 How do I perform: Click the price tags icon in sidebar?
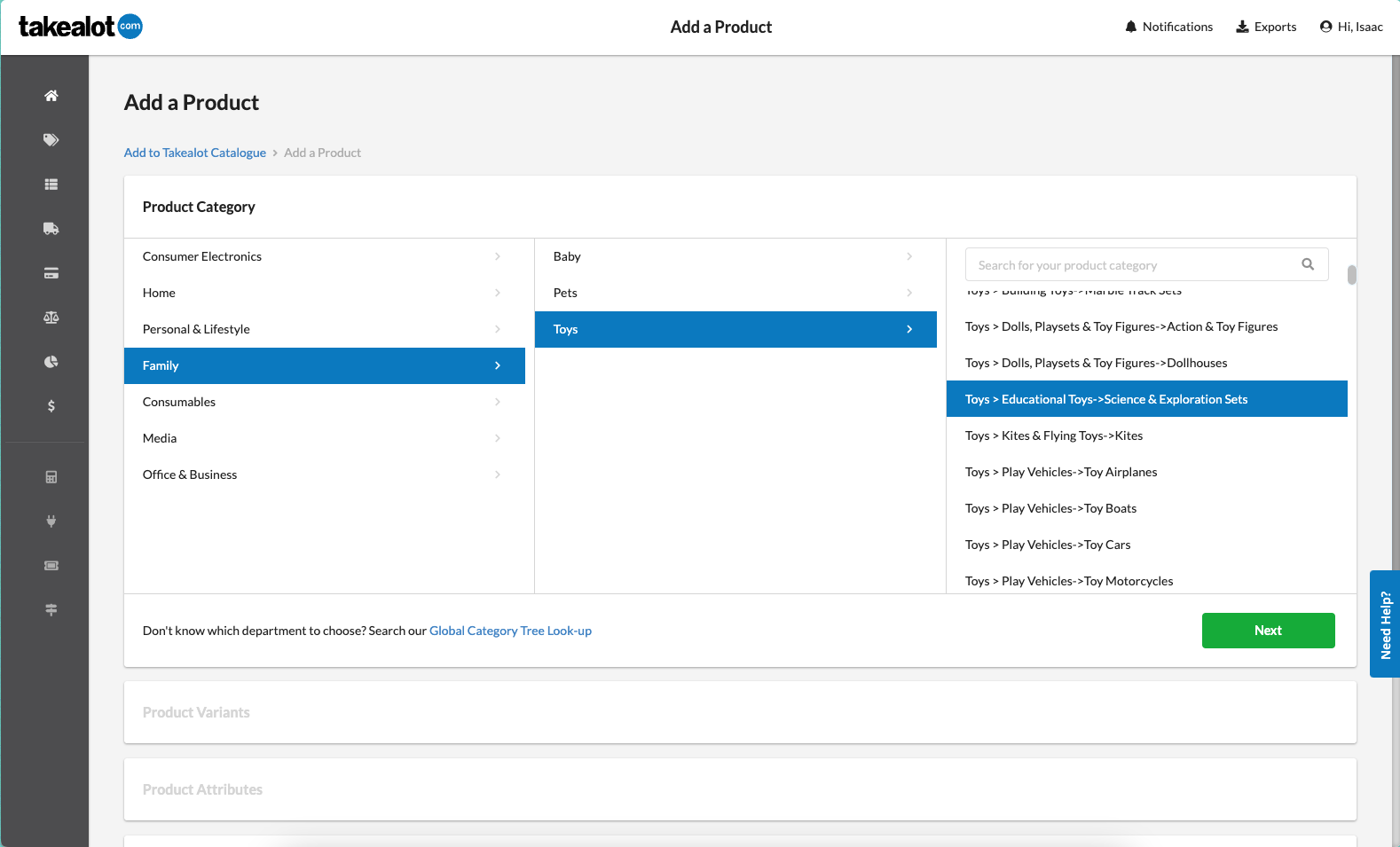(51, 140)
